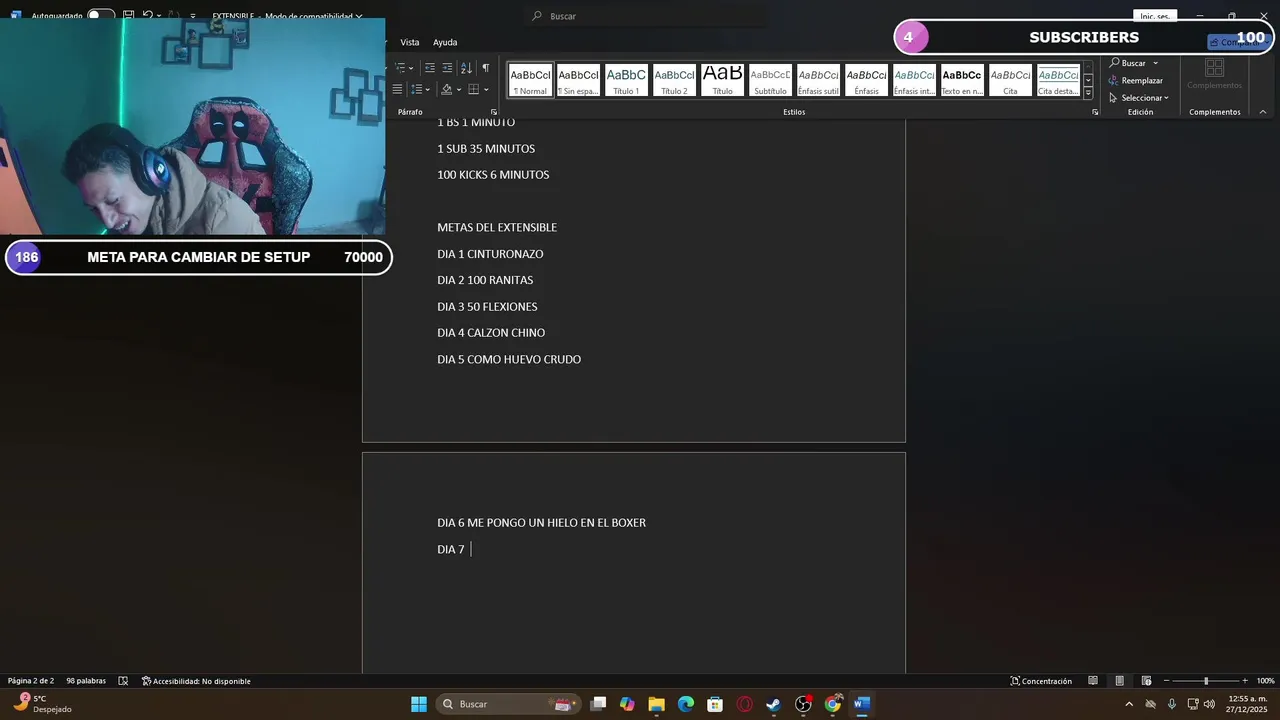
Task: Open Accesibilidad: No disponible status
Action: point(196,681)
